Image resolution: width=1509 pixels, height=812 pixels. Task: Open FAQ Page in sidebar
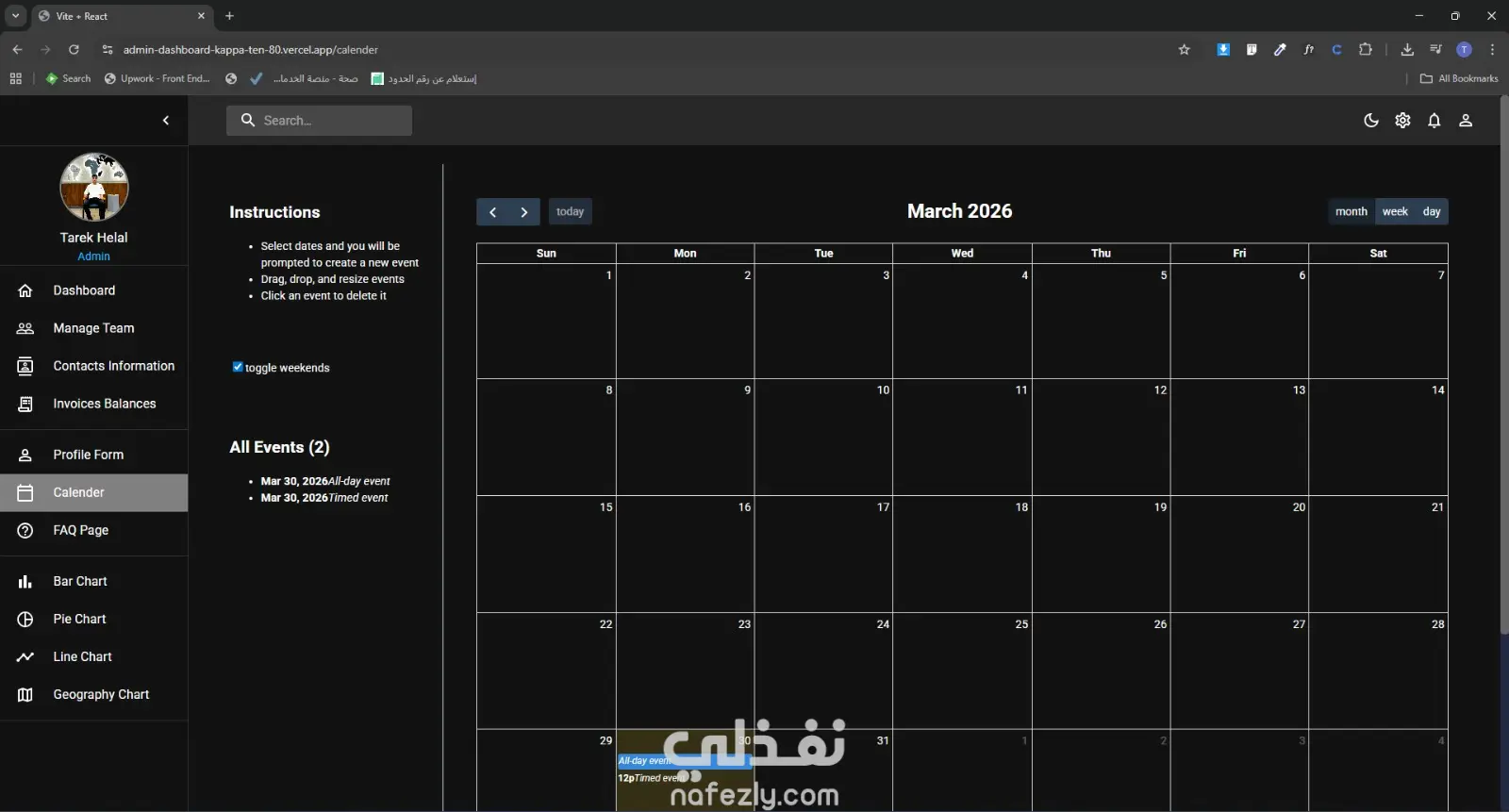94,530
